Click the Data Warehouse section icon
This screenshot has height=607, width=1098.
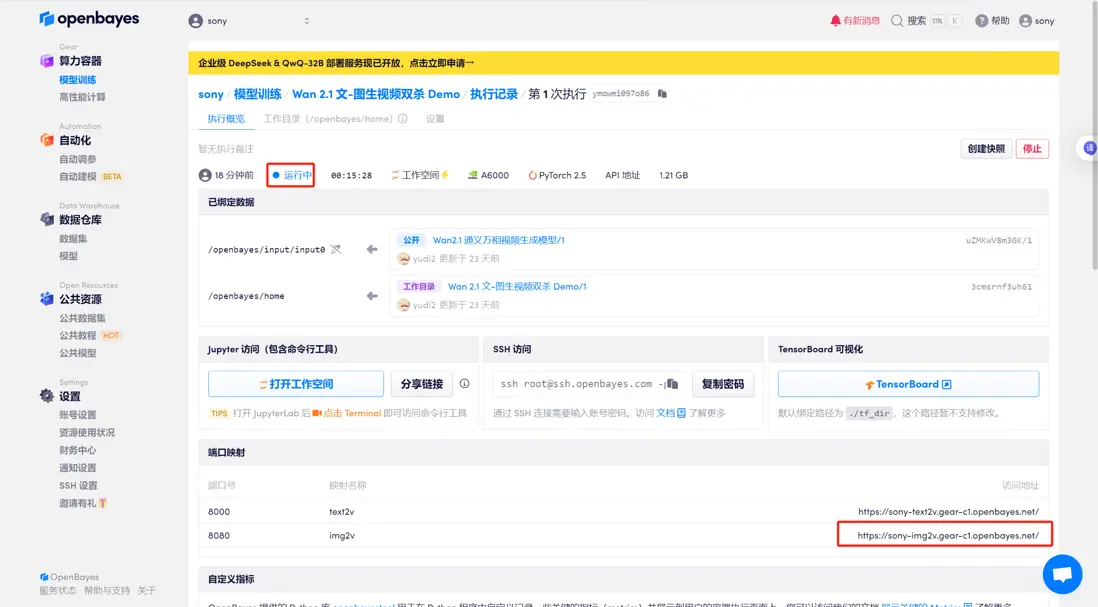pos(47,219)
